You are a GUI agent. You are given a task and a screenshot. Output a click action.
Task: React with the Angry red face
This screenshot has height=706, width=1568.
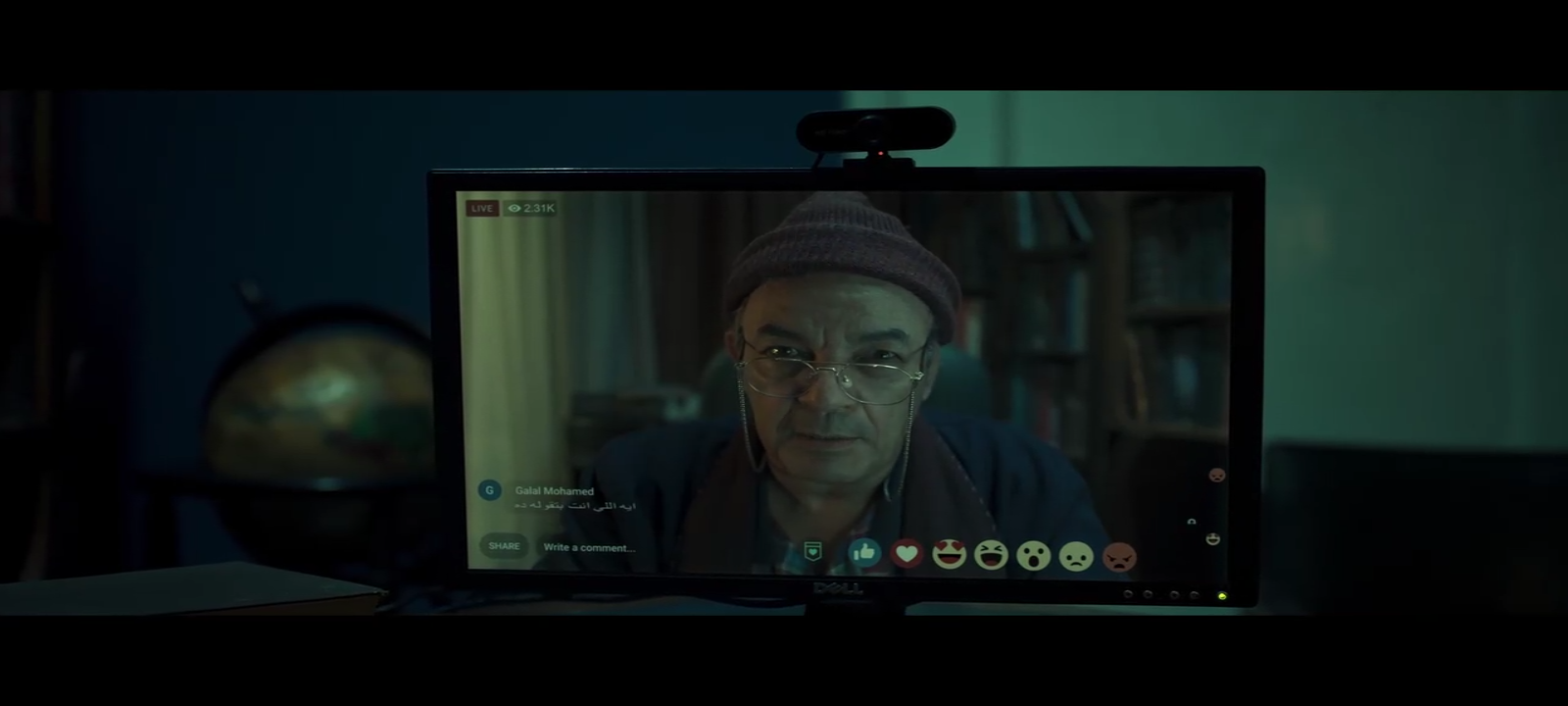[1119, 557]
